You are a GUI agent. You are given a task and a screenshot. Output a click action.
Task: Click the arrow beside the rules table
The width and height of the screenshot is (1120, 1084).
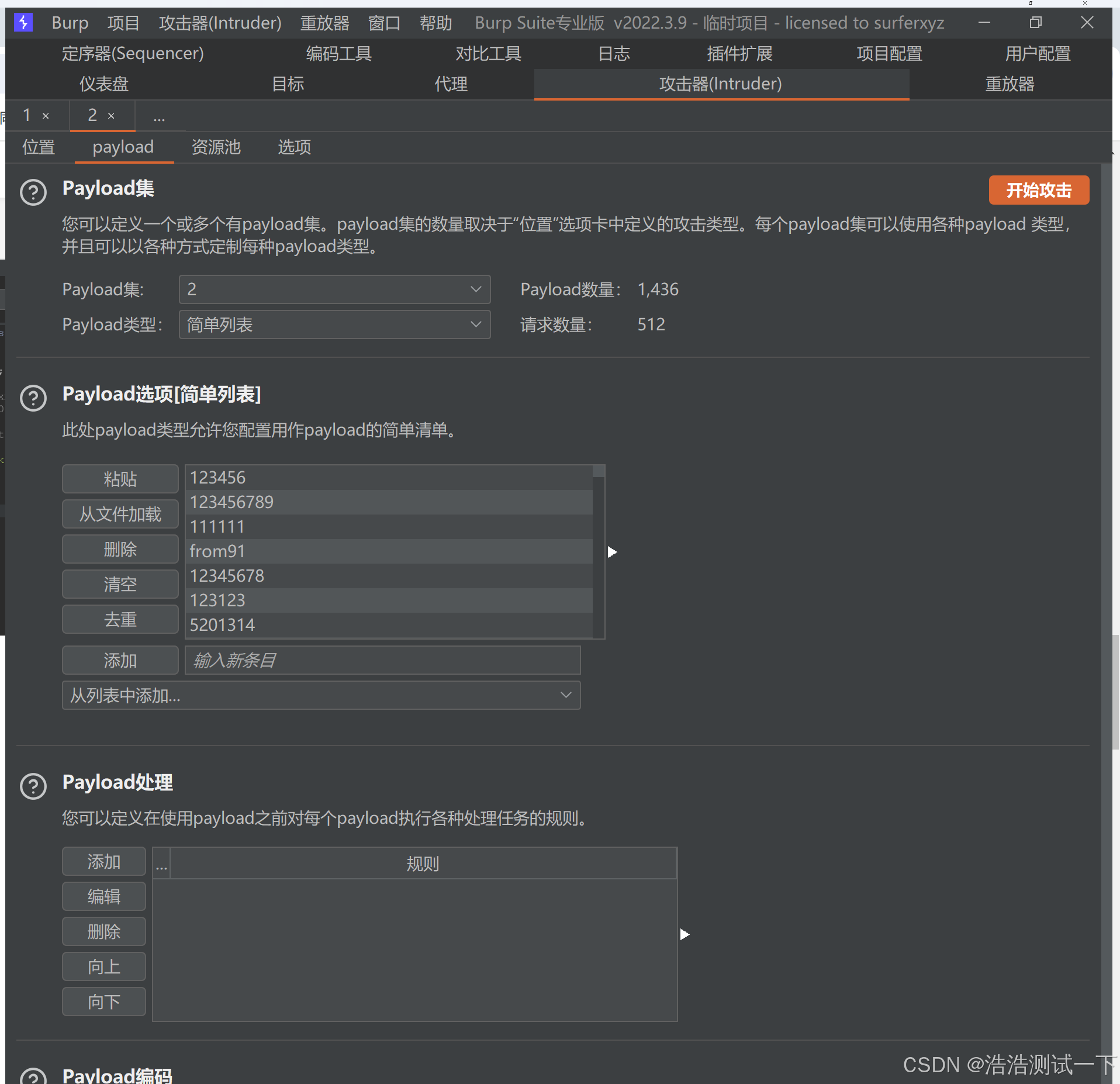click(685, 934)
